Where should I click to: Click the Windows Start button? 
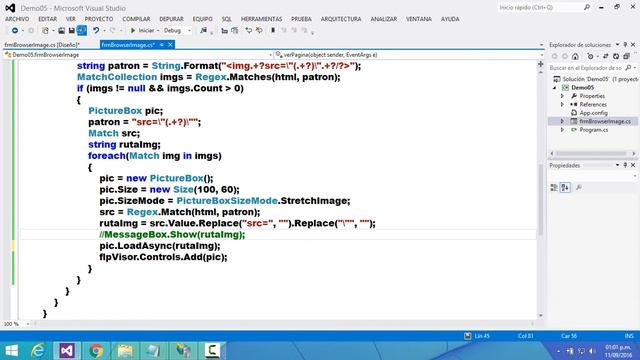click(x=11, y=351)
